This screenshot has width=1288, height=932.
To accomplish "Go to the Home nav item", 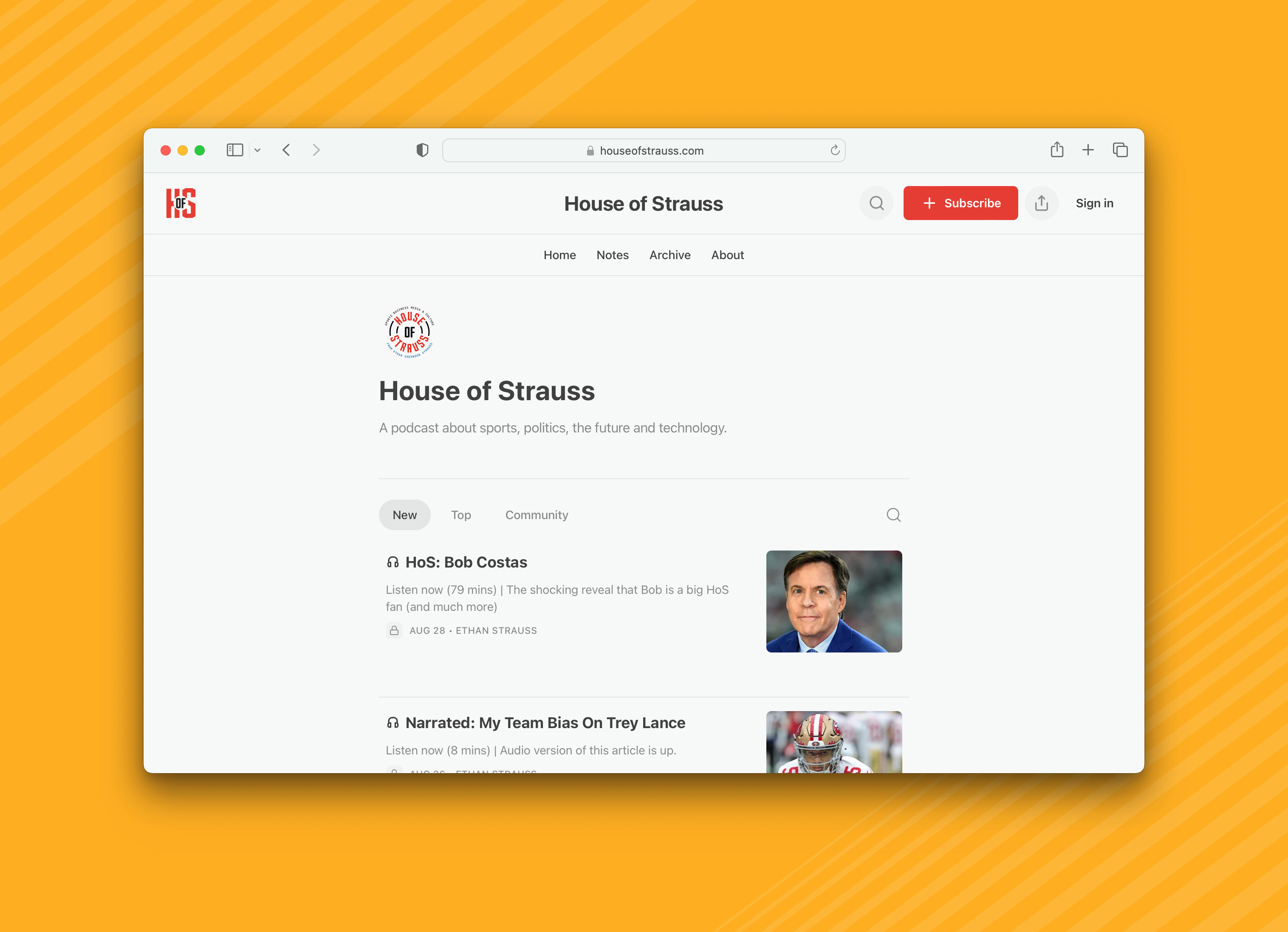I will pos(559,255).
